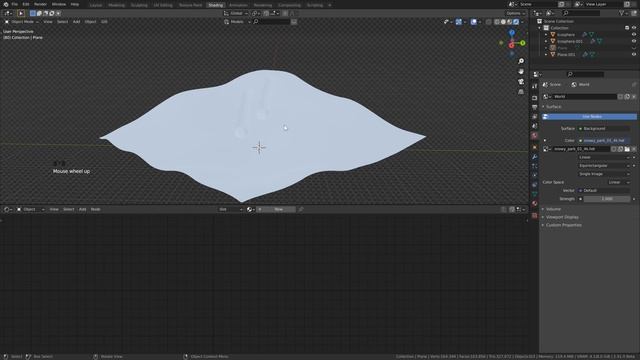The height and width of the screenshot is (360, 640).
Task: Open the Help menu
Action: (75, 4)
